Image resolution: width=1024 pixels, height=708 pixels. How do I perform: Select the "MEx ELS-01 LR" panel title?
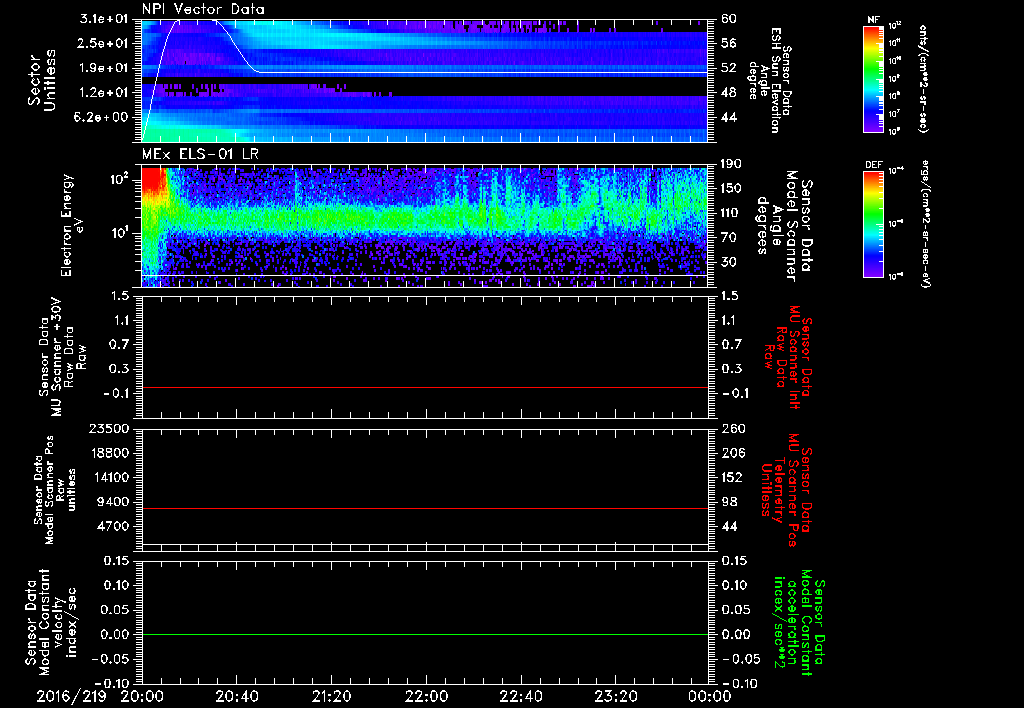click(200, 154)
